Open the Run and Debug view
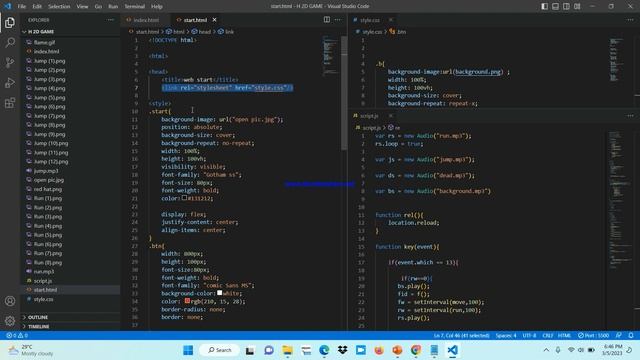Viewport: 640px width, 360px height. pyautogui.click(x=10, y=82)
